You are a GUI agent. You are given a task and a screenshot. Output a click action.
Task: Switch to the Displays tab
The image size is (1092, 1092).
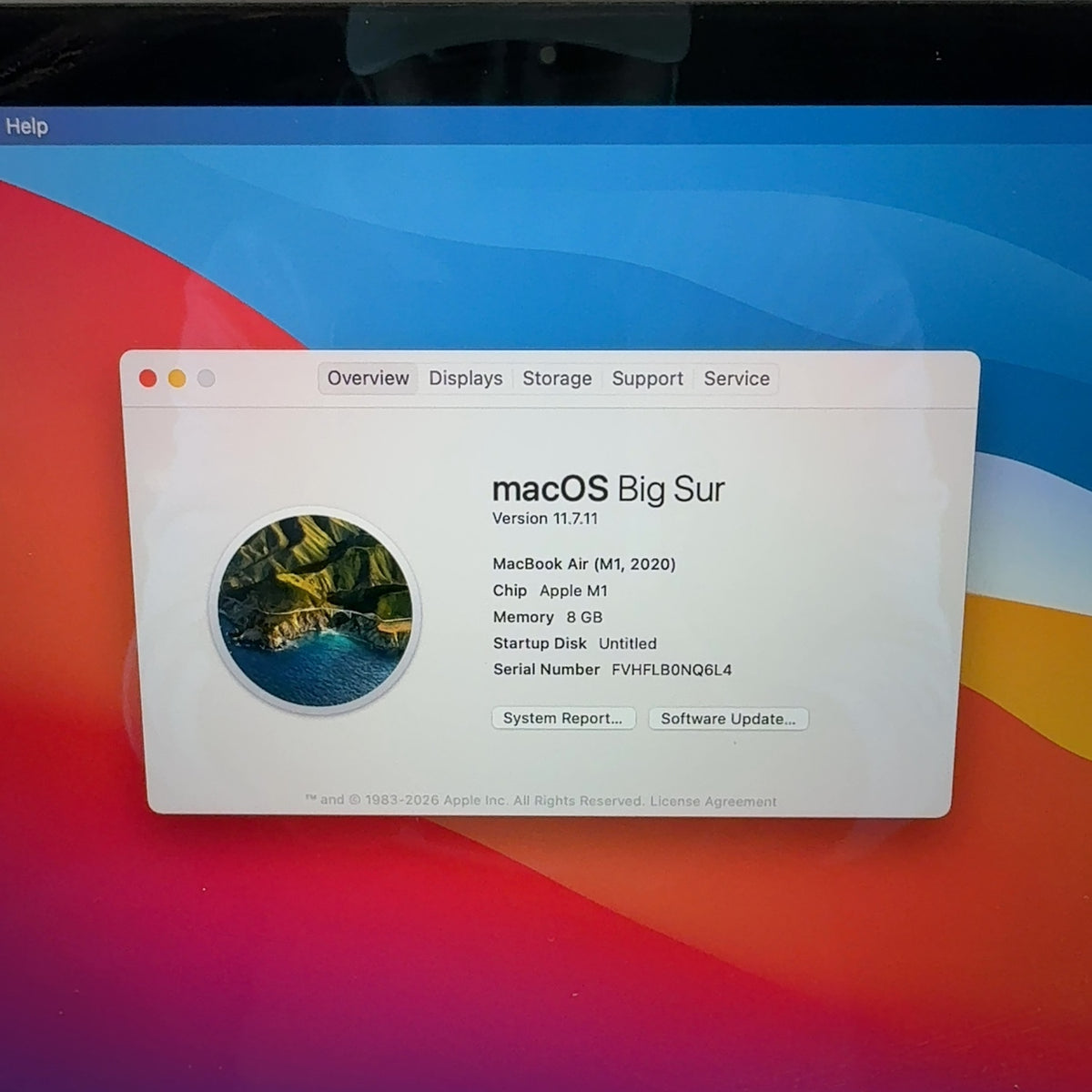(466, 379)
